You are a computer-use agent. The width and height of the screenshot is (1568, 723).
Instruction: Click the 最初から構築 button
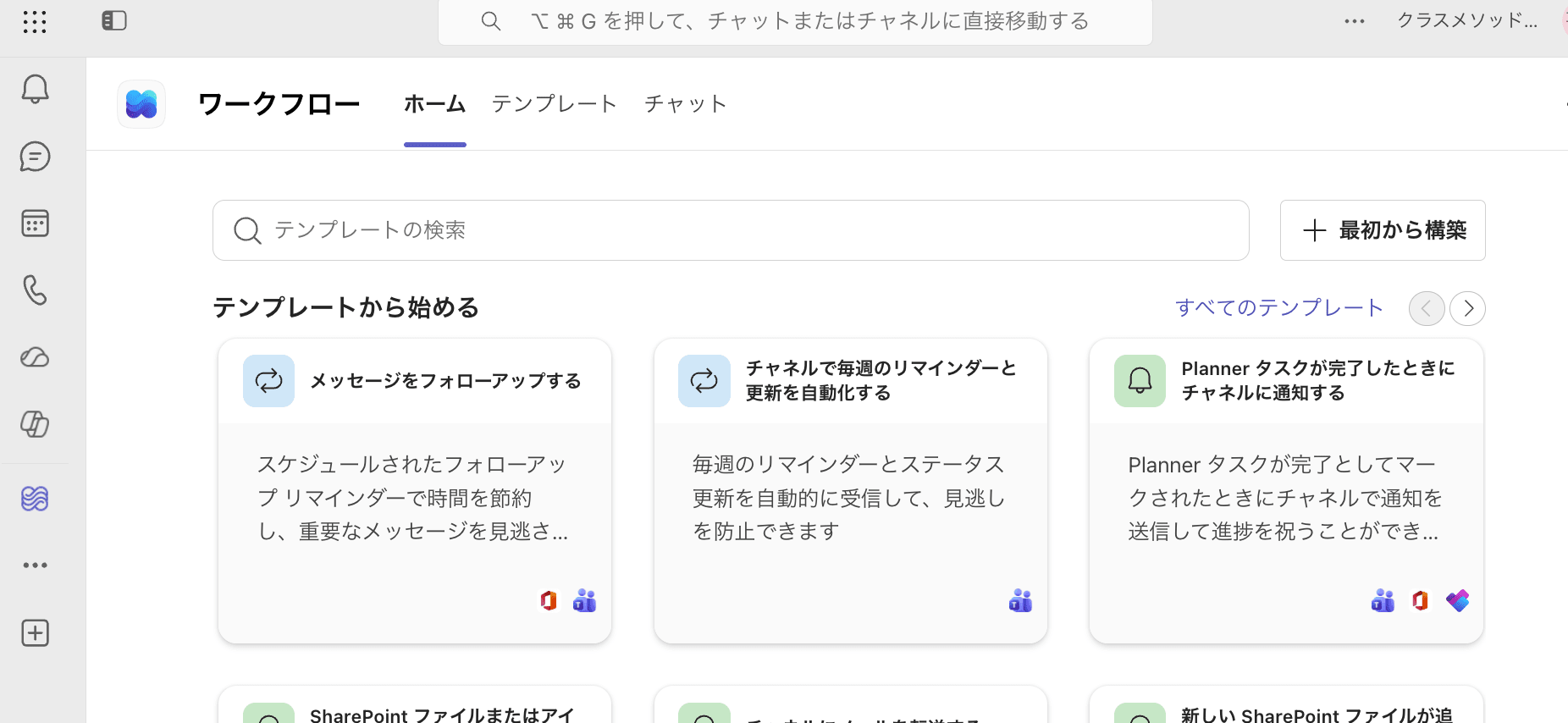coord(1383,230)
